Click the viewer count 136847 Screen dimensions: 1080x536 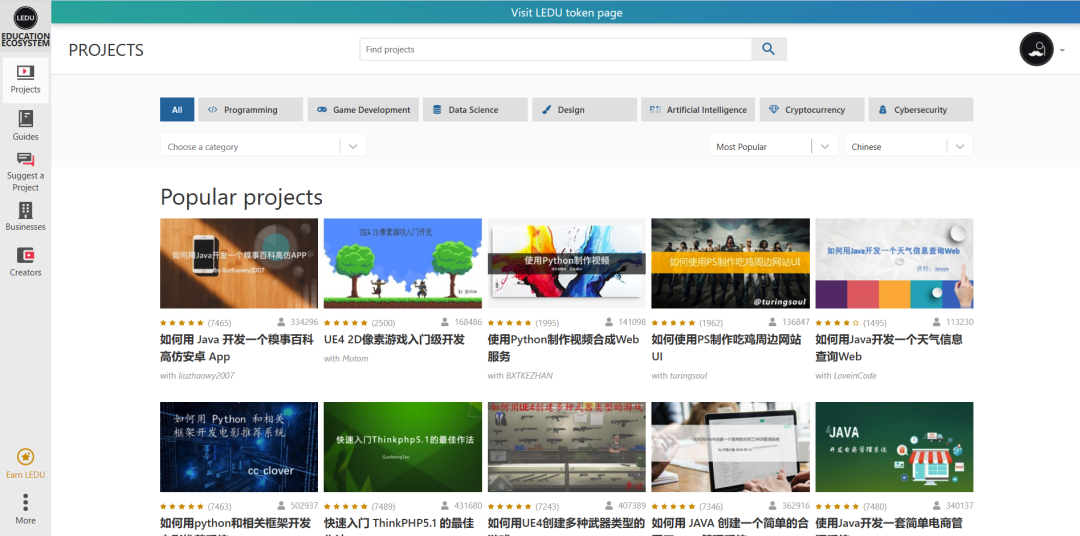point(790,322)
